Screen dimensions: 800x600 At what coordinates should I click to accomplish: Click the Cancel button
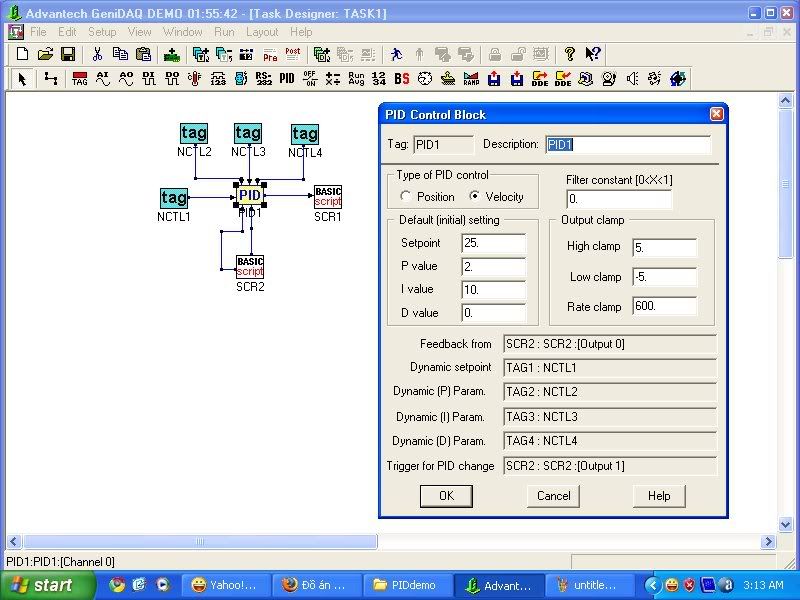pyautogui.click(x=553, y=496)
